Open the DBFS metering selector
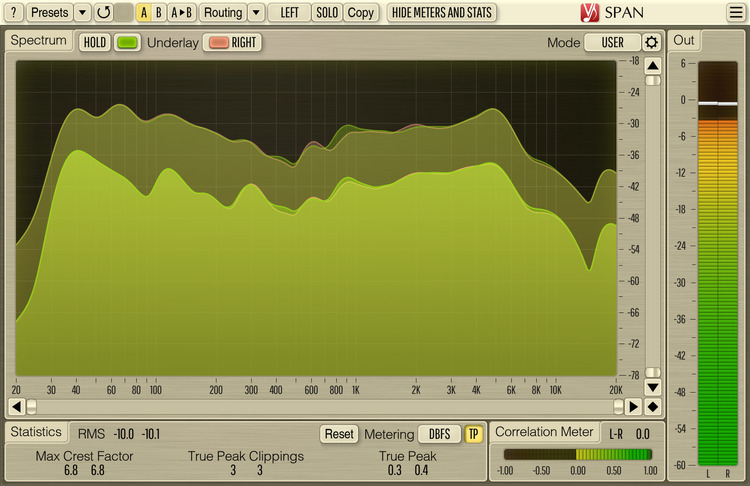 [x=440, y=434]
